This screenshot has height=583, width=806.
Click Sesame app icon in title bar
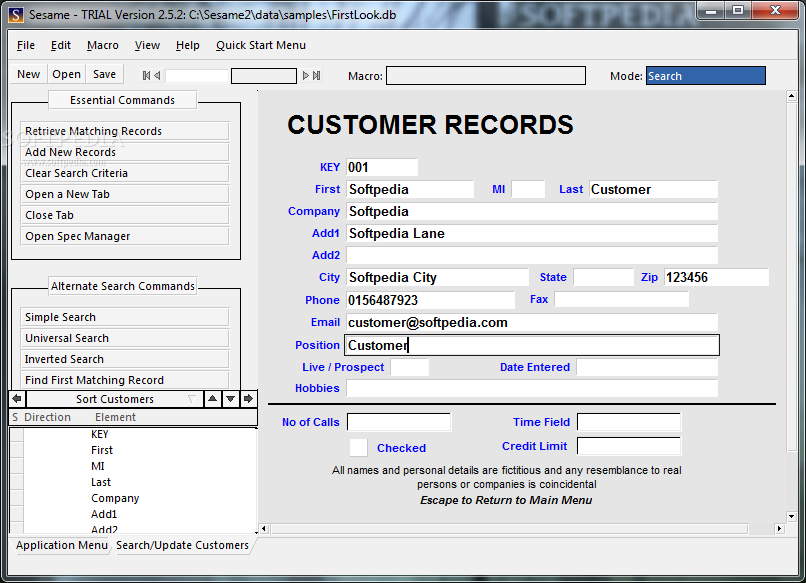pos(16,15)
